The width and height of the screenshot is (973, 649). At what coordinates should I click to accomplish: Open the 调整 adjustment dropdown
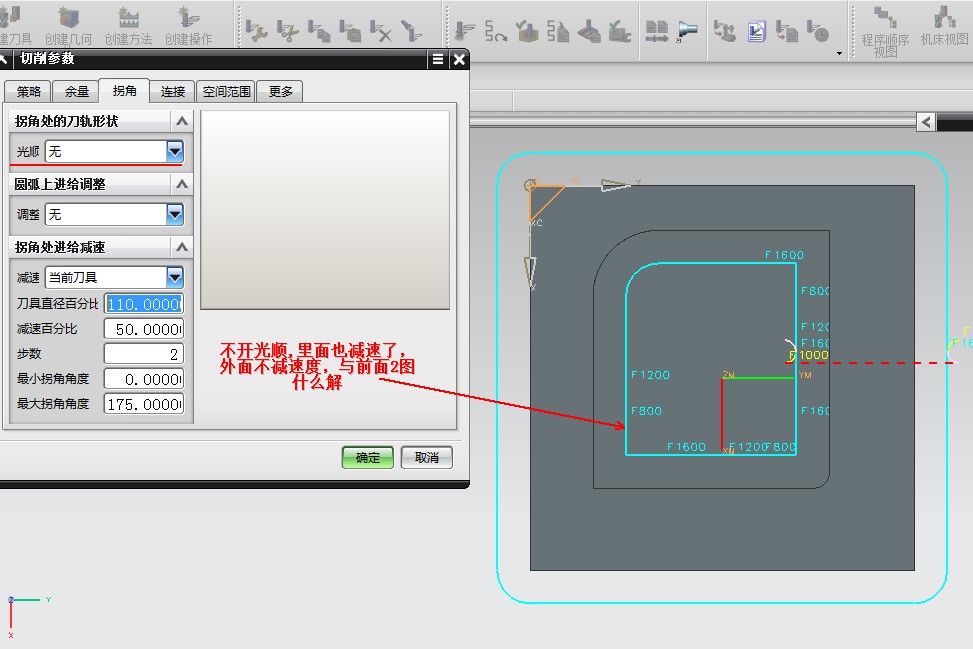click(x=175, y=215)
